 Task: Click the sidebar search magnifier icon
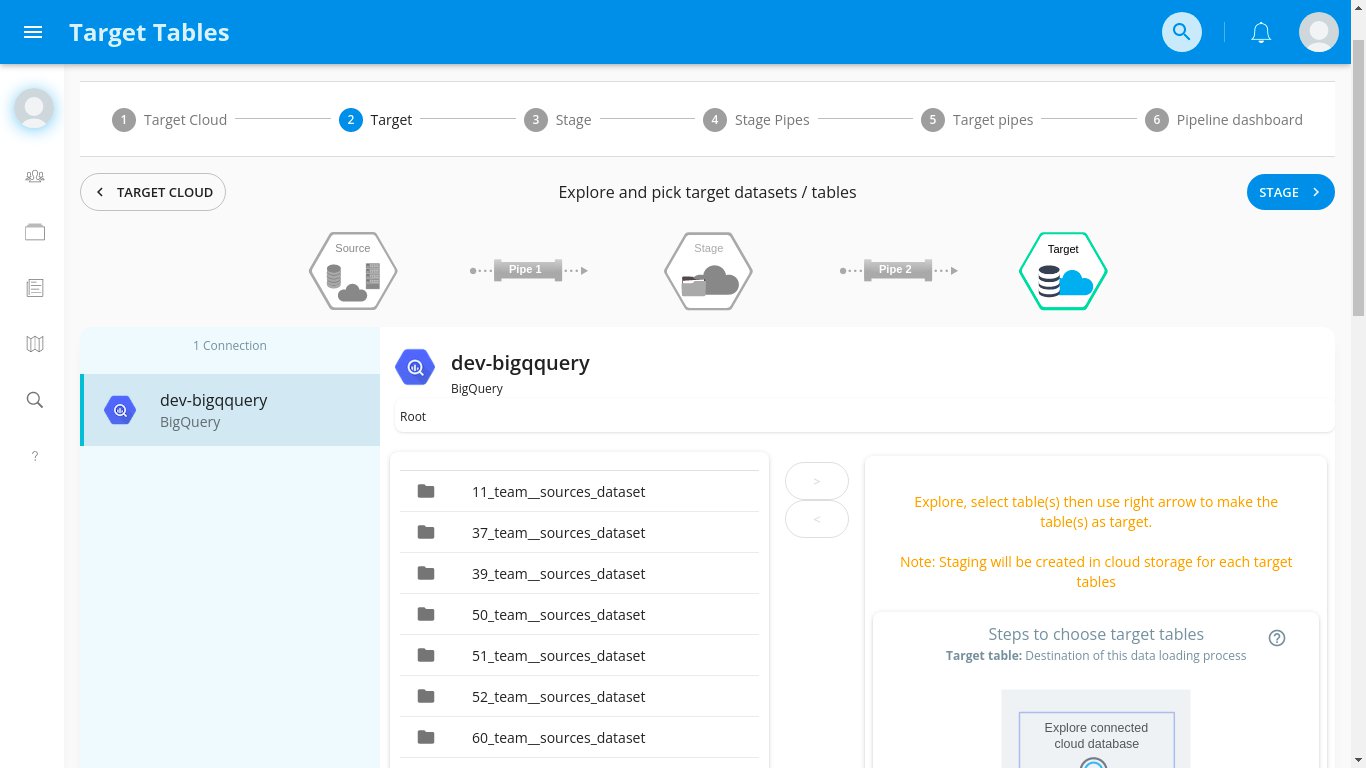pyautogui.click(x=35, y=400)
